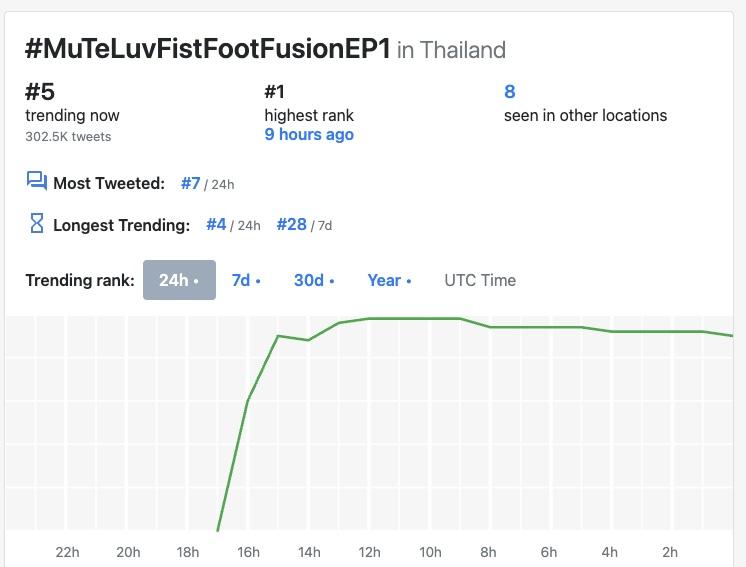Click the Most Tweeted #7 rank link
Screen dimensions: 746x567
(x=191, y=183)
